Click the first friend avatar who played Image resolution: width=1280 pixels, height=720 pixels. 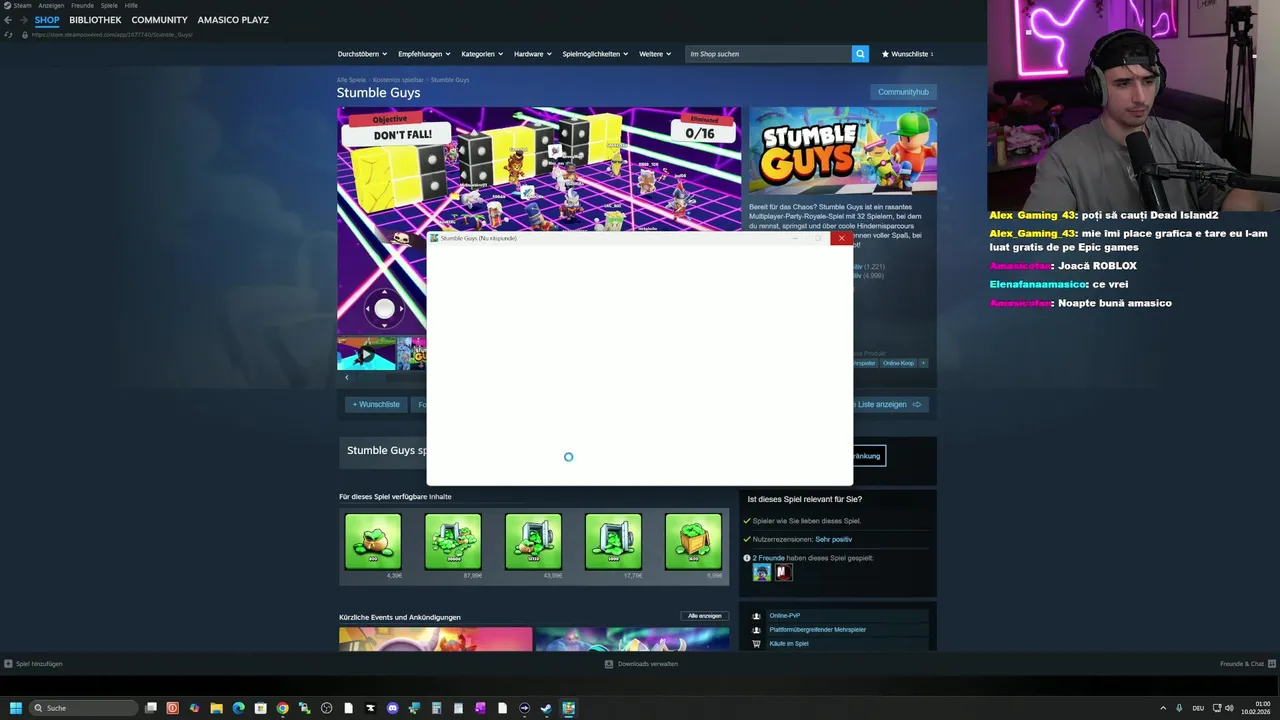pyautogui.click(x=761, y=572)
